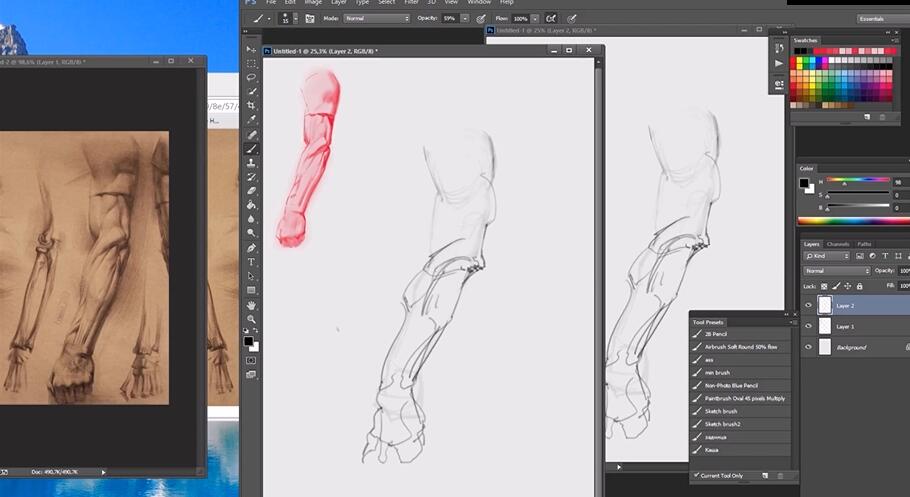910x497 pixels.
Task: Select the Eraser tool
Action: pos(251,191)
